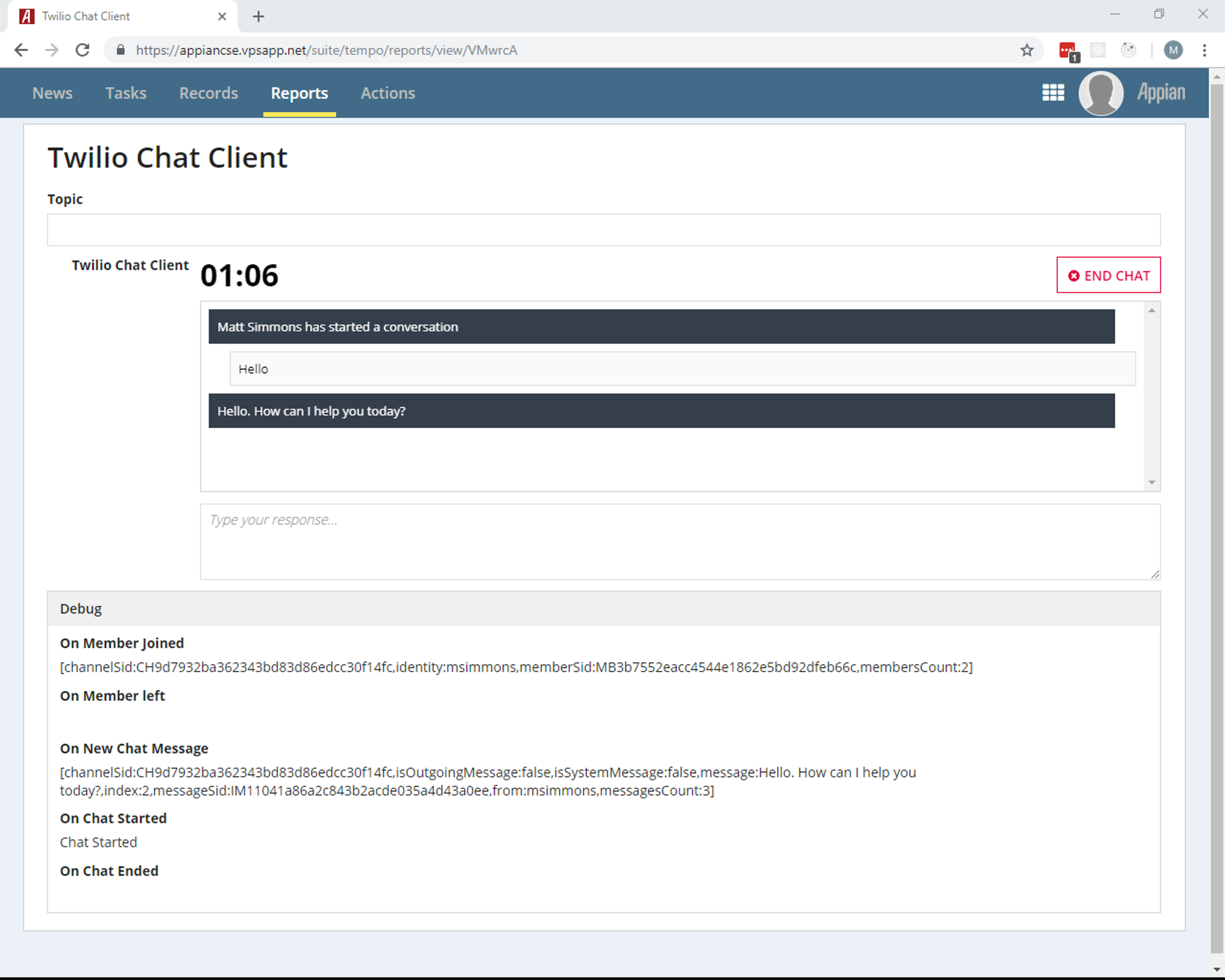Screen dimensions: 1225x980
Task: Click the 01:06 chat timer
Action: (x=239, y=276)
